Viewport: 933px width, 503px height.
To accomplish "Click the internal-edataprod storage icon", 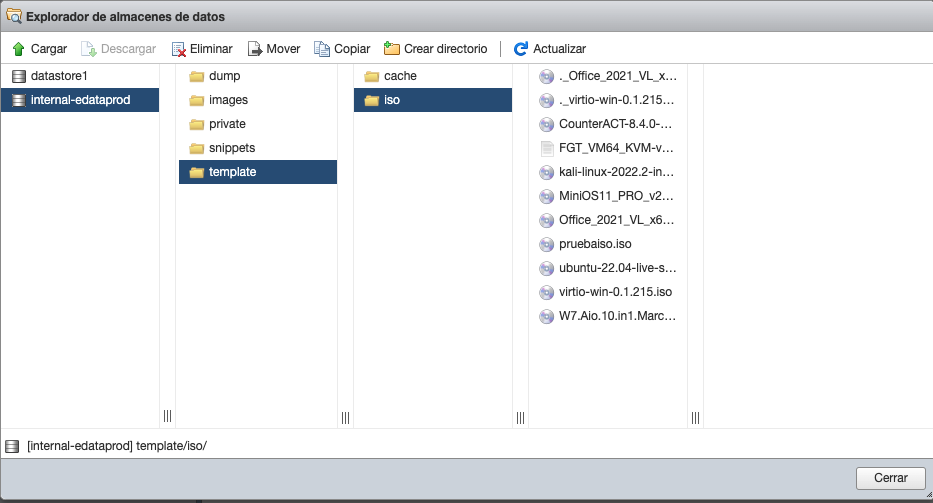I will point(19,100).
